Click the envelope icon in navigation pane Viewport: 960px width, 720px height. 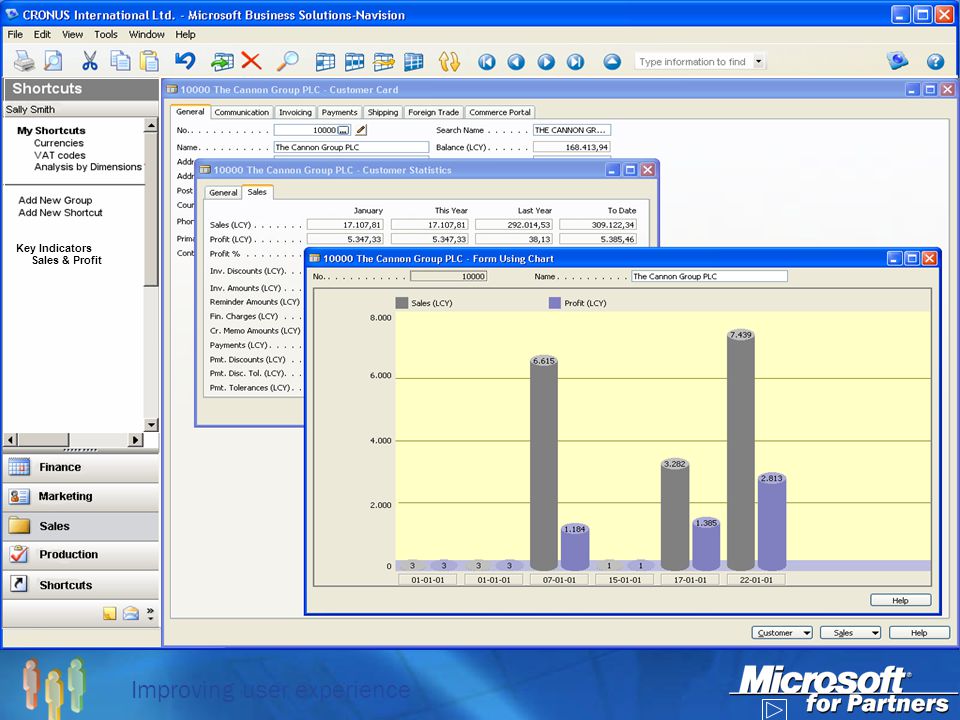[x=130, y=613]
